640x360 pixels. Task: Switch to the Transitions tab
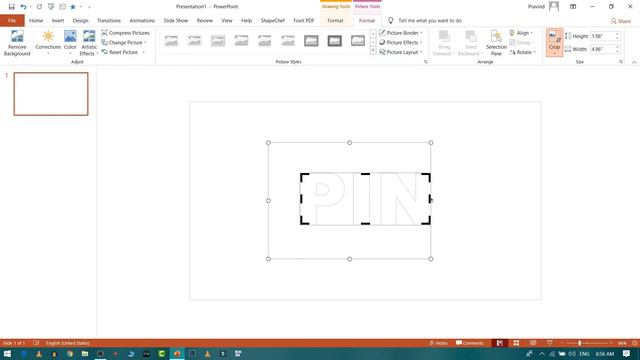pyautogui.click(x=109, y=20)
